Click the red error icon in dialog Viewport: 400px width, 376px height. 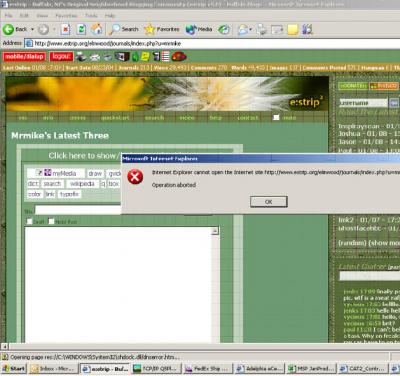tap(135, 176)
